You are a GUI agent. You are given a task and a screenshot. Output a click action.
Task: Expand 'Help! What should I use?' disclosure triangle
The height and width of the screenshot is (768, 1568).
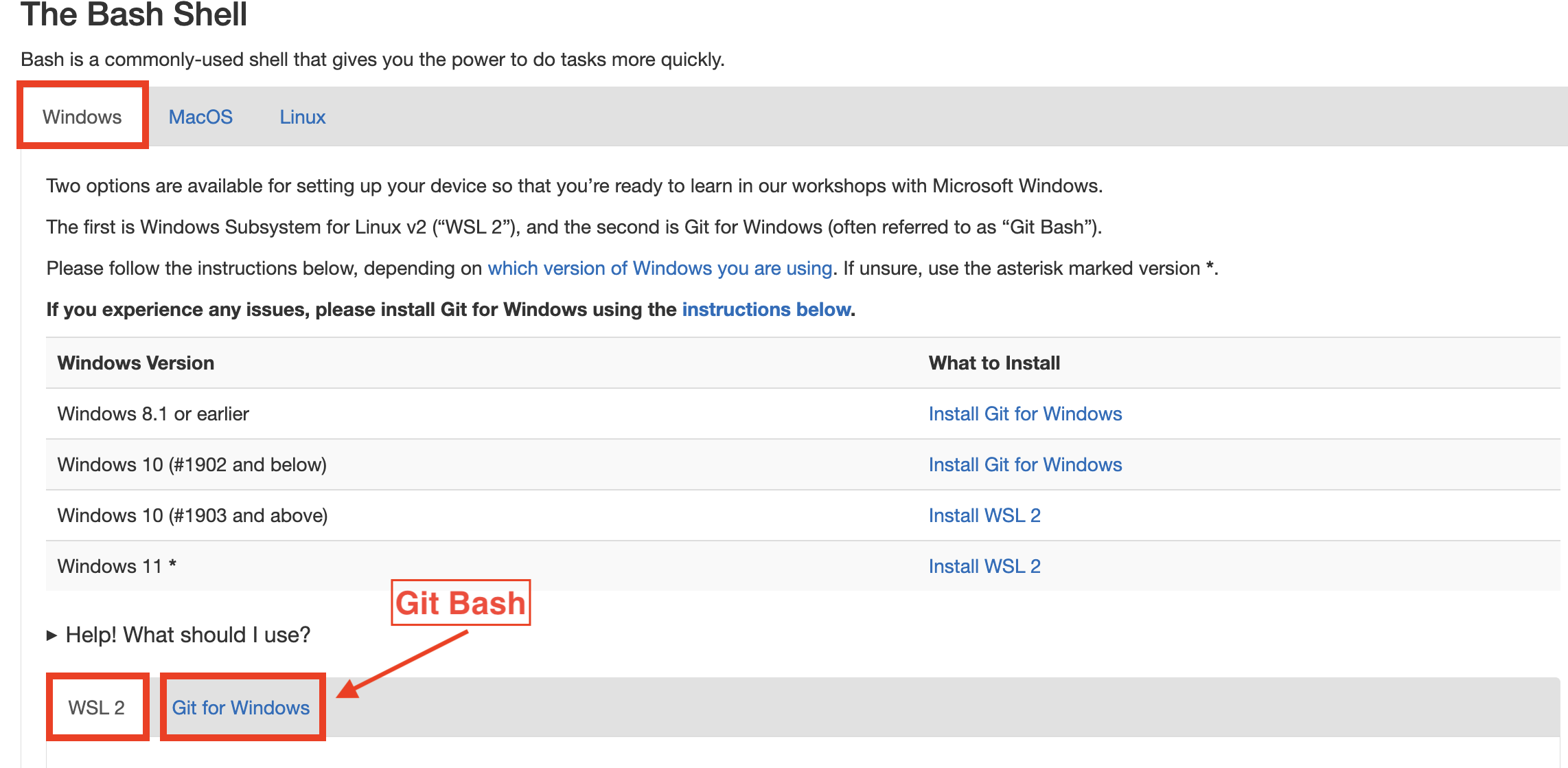51,635
